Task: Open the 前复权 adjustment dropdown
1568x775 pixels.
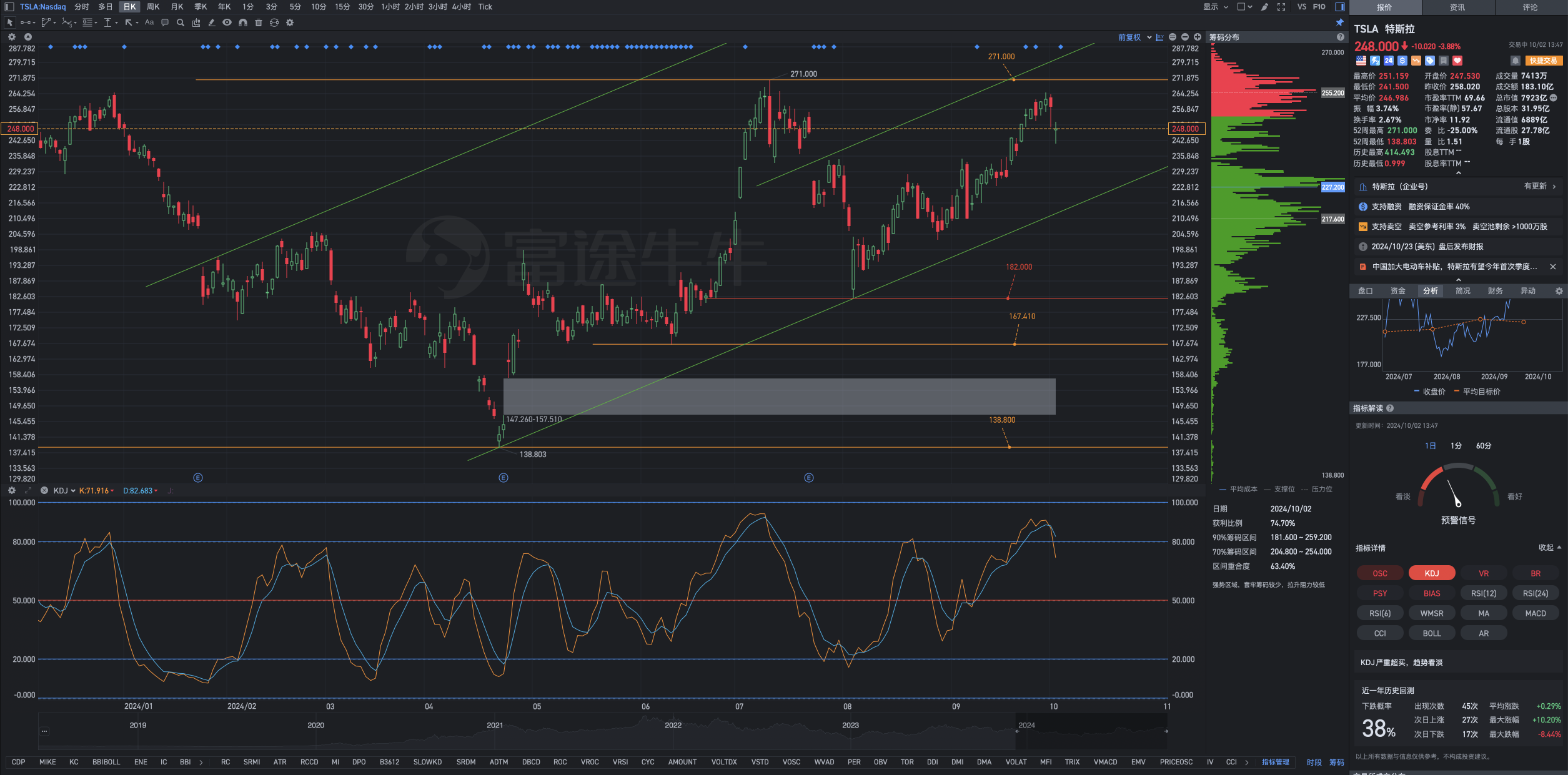Action: click(1135, 37)
